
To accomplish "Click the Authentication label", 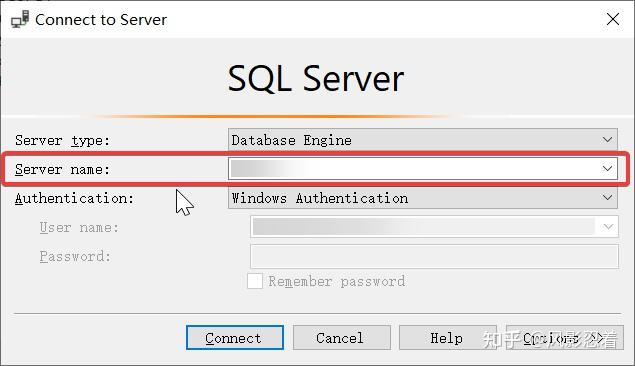I will 74,198.
